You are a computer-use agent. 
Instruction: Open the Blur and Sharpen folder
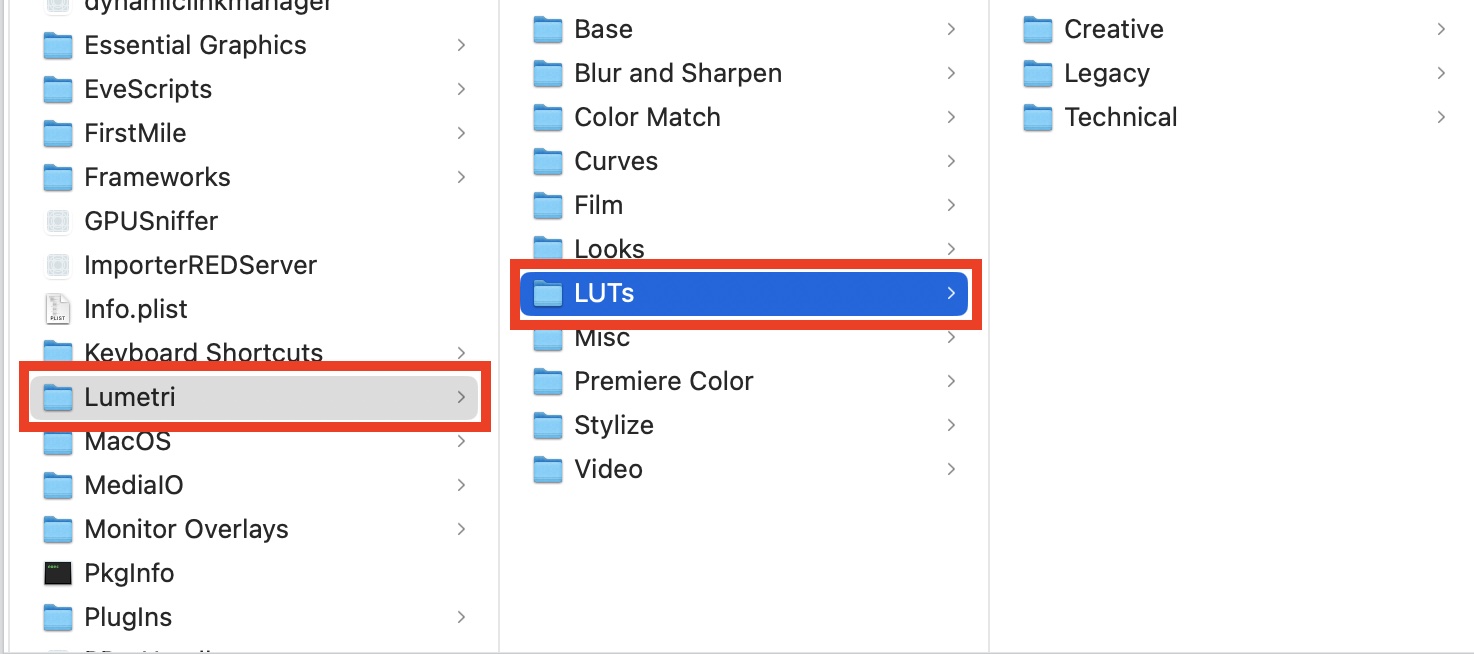pos(677,73)
